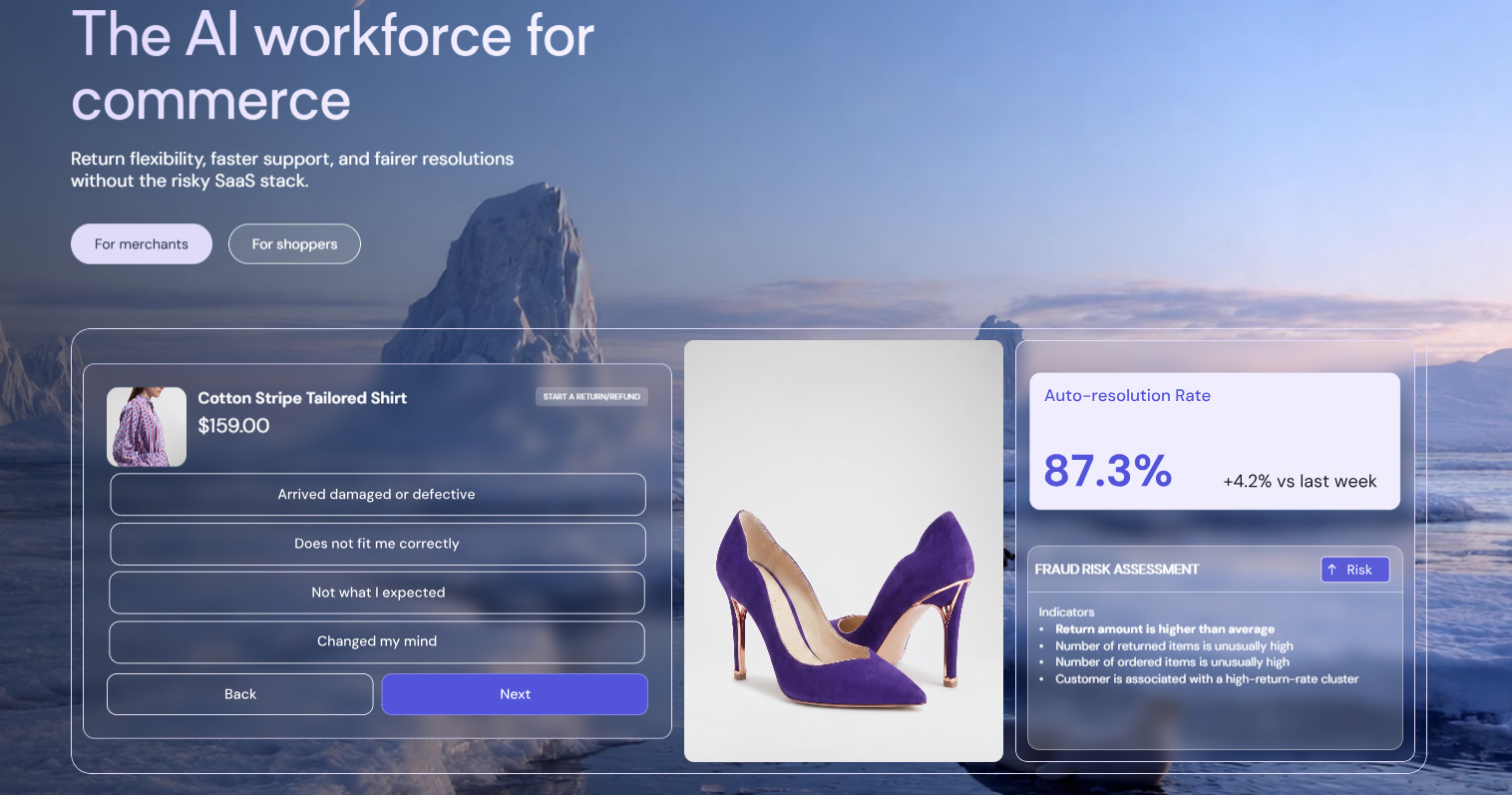Select 'Not what I expected' reason
Viewport: 1512px width, 795px height.
pos(377,593)
